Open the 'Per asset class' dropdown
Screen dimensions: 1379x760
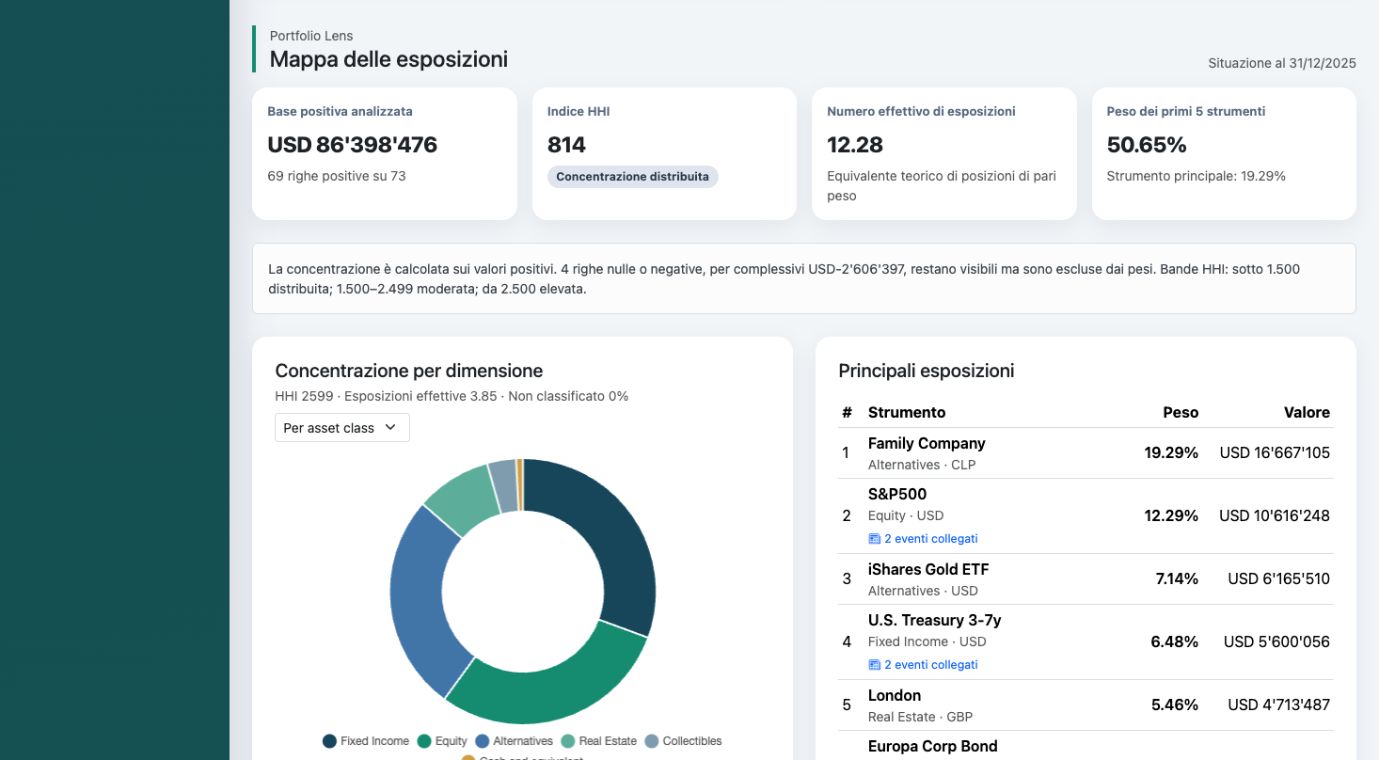pos(342,428)
